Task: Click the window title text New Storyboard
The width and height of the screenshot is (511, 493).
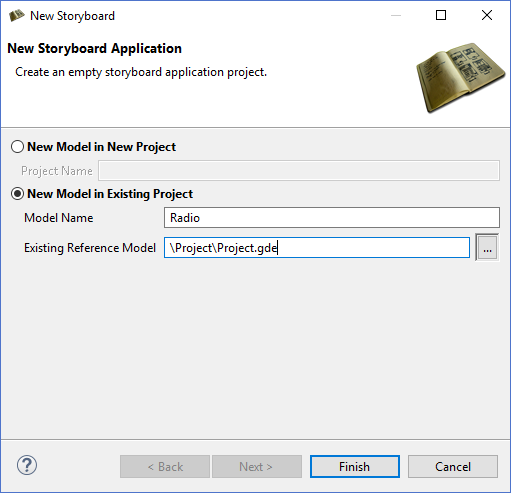Action: pyautogui.click(x=72, y=16)
